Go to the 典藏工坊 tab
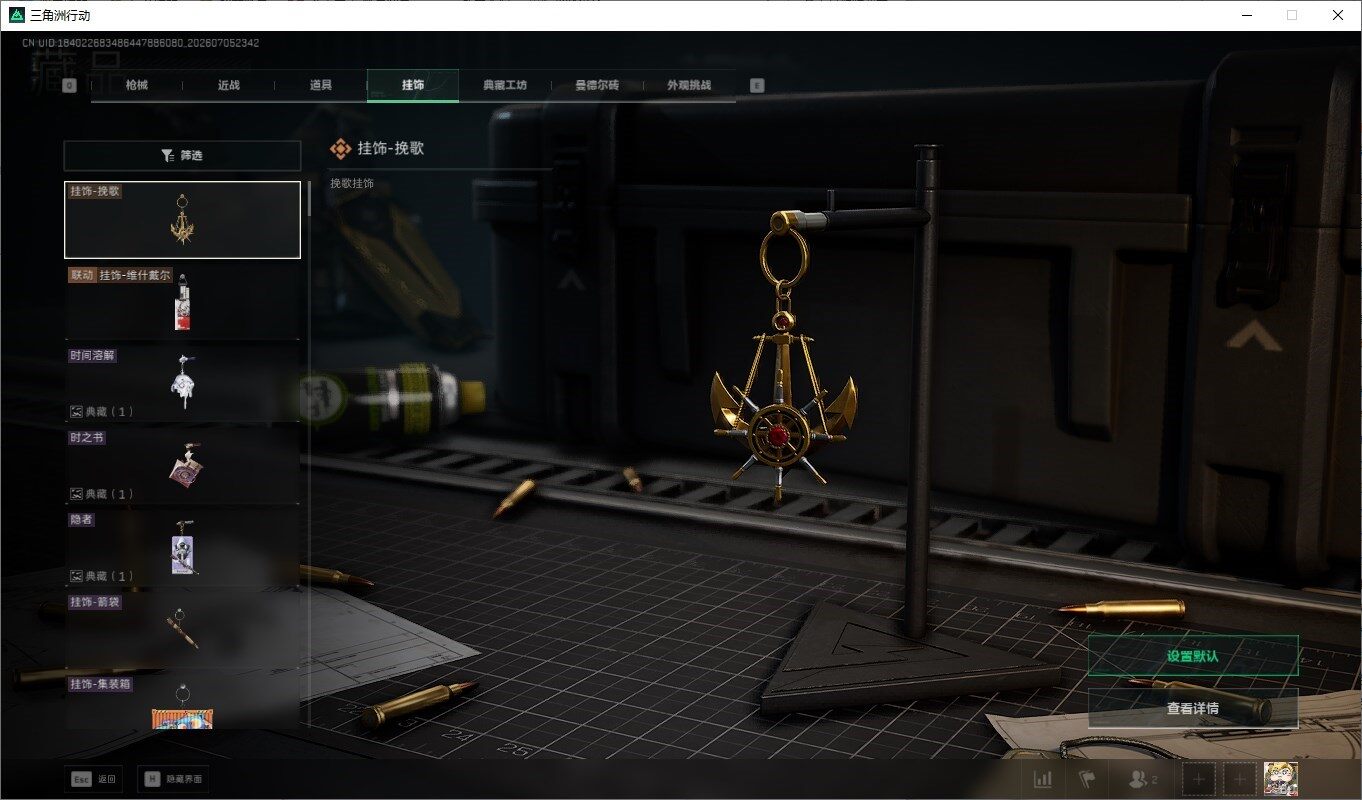The width and height of the screenshot is (1362, 800). pyautogui.click(x=505, y=86)
